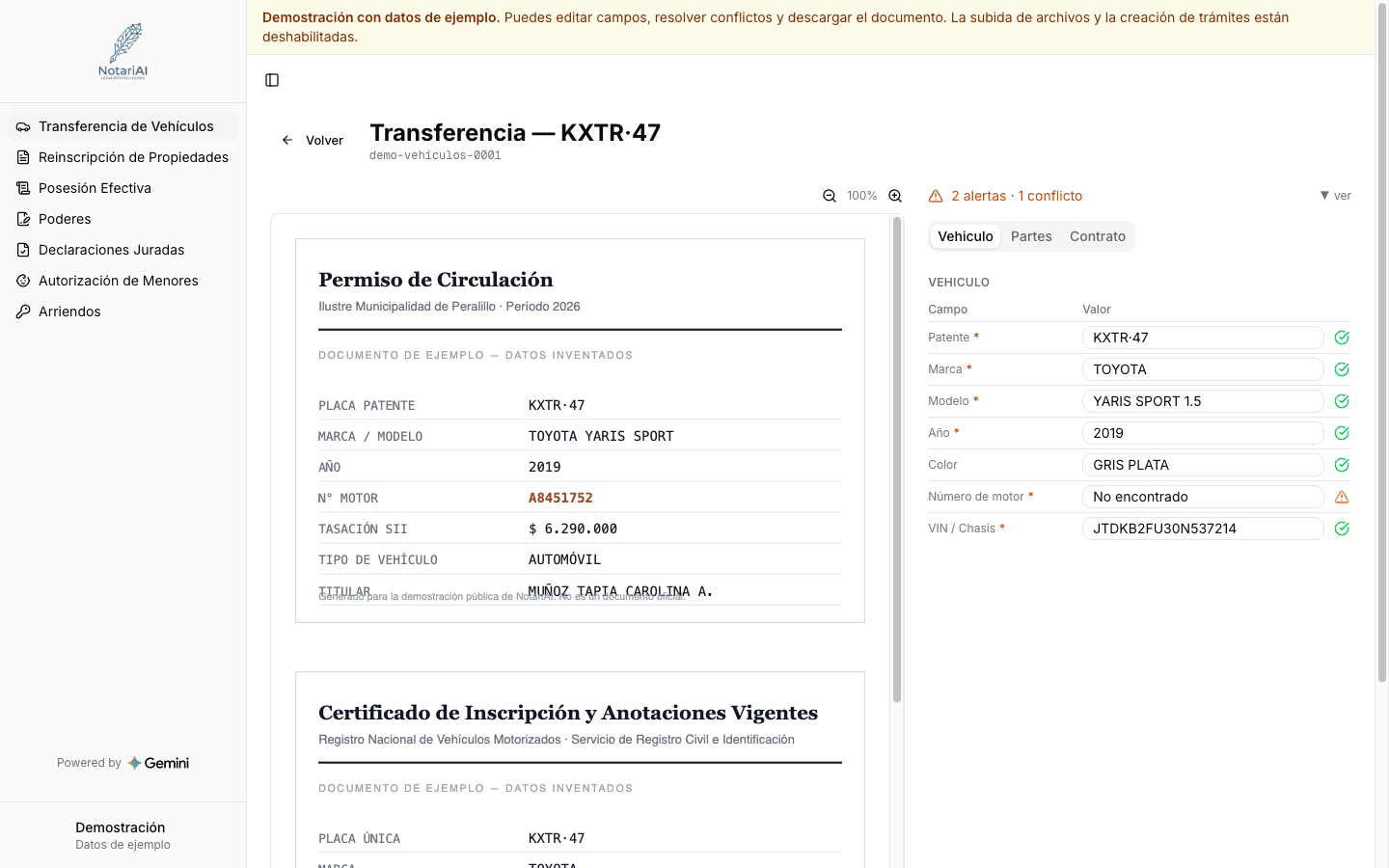Click the '2 alertas · 1 conflicto' summary
Screen dimensions: 1389x868
click(1017, 196)
